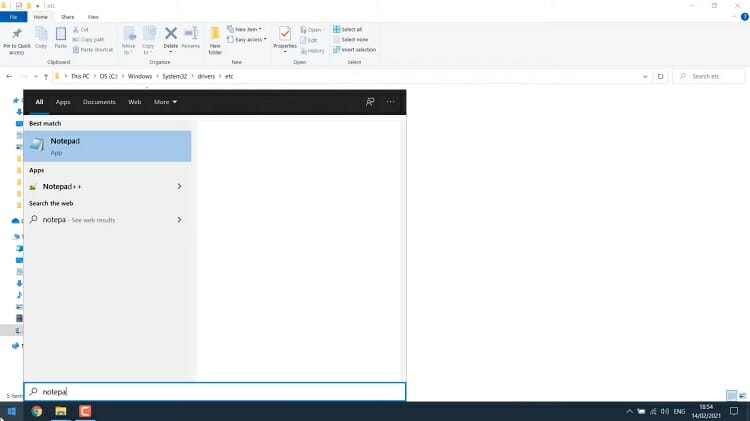Switch to Web search tab

(x=134, y=102)
